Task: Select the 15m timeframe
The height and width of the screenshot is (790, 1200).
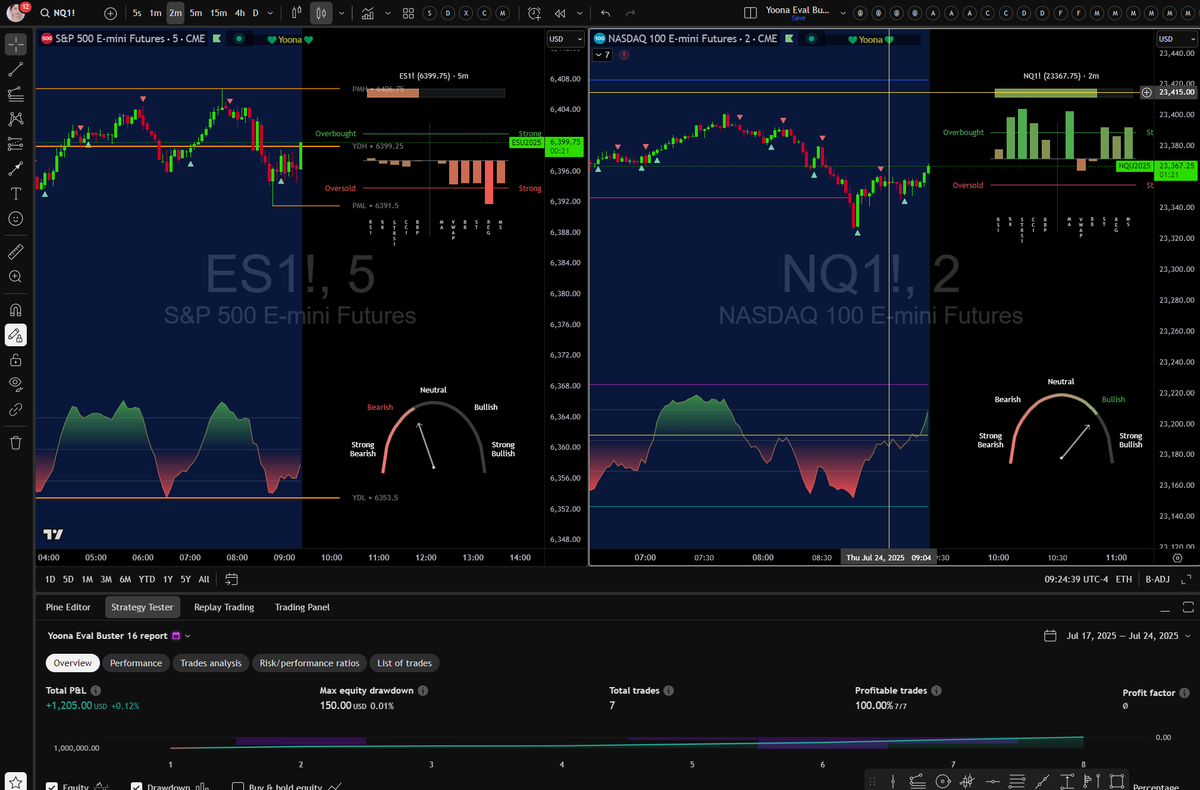Action: coord(218,14)
